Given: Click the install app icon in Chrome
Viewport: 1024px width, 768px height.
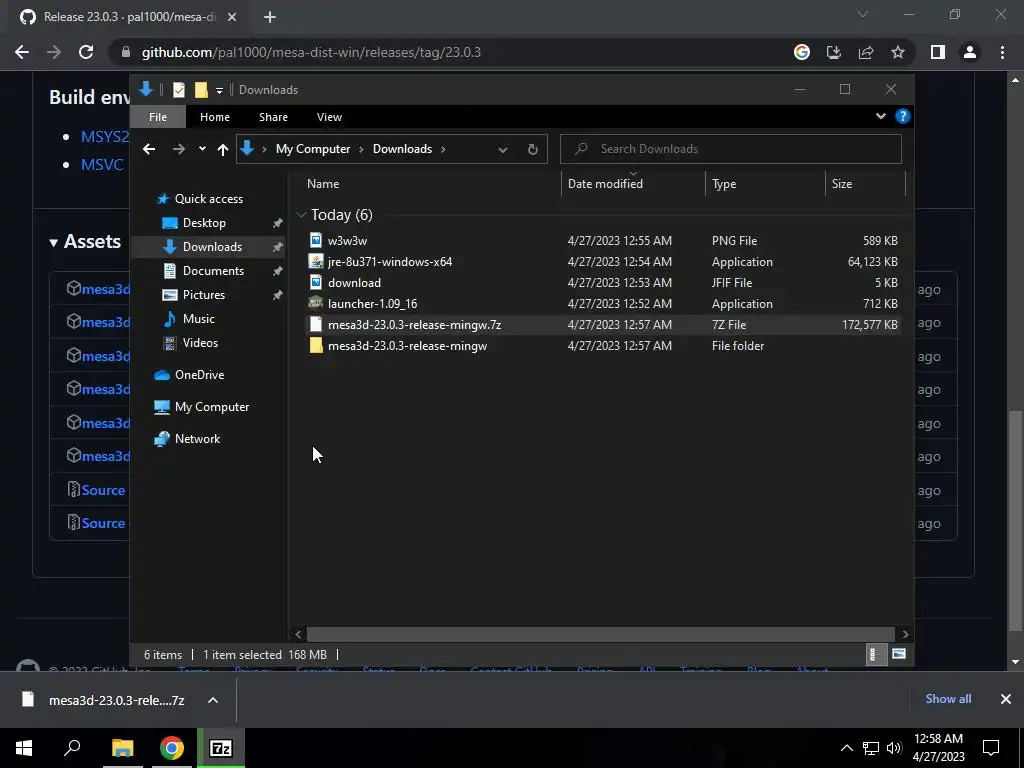Looking at the screenshot, I should coord(833,52).
